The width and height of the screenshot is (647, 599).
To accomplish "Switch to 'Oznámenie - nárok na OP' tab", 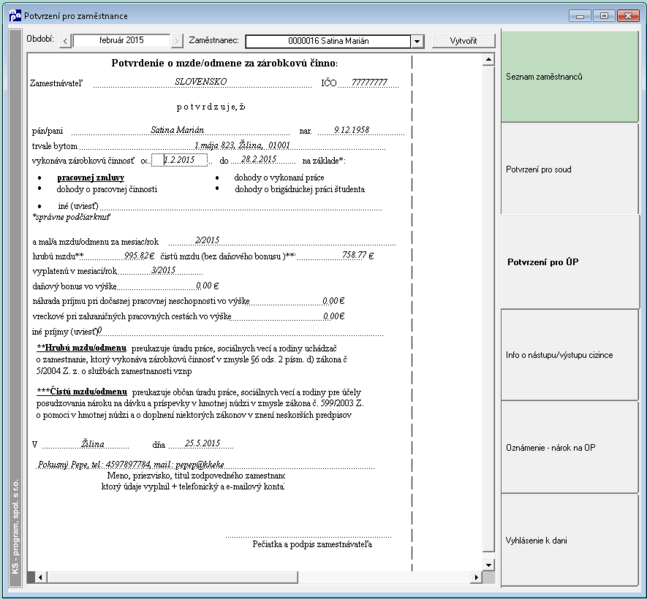I will tap(569, 448).
